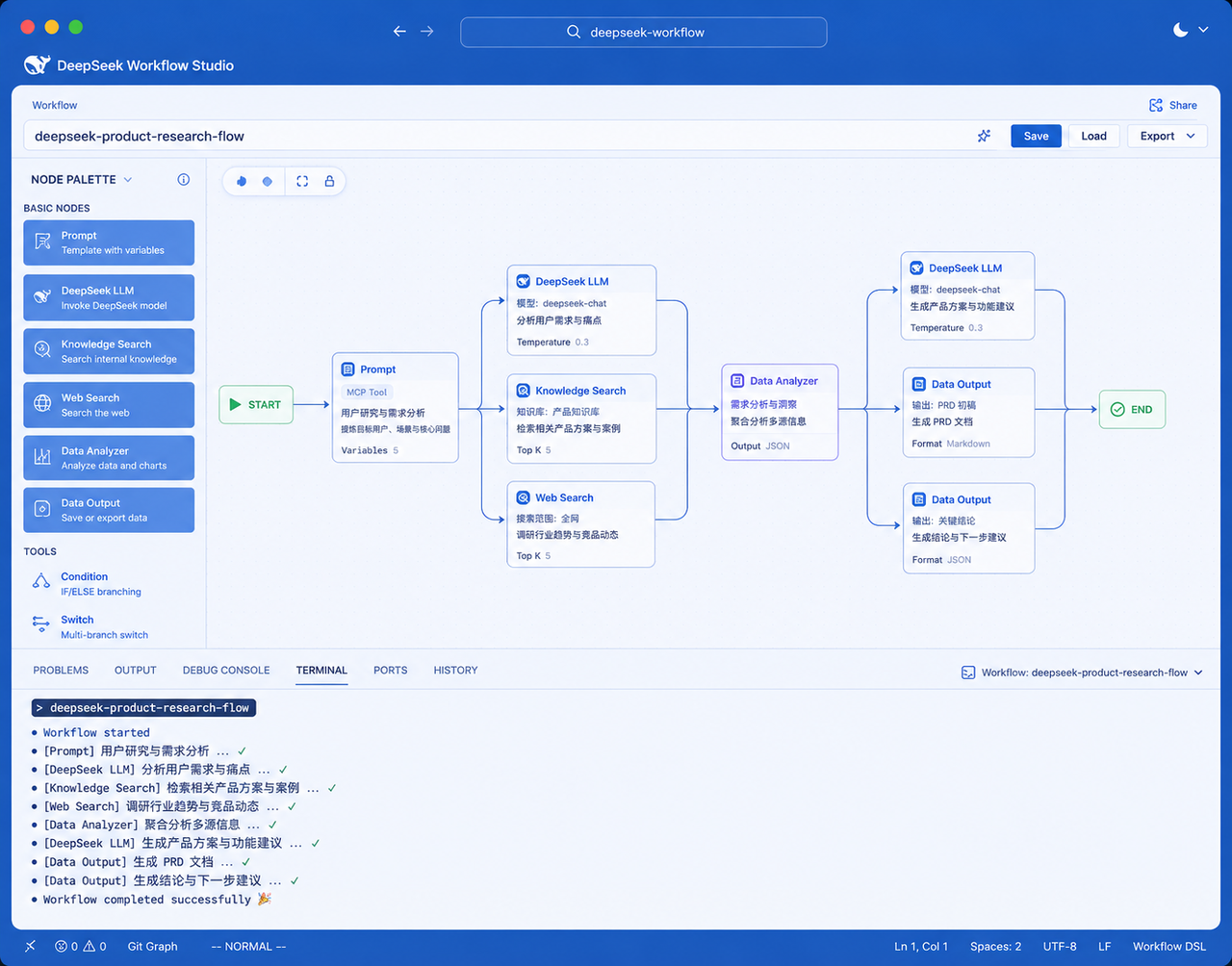Click the Workflow DSL language mode in status bar
1232x966 pixels.
tap(1169, 946)
